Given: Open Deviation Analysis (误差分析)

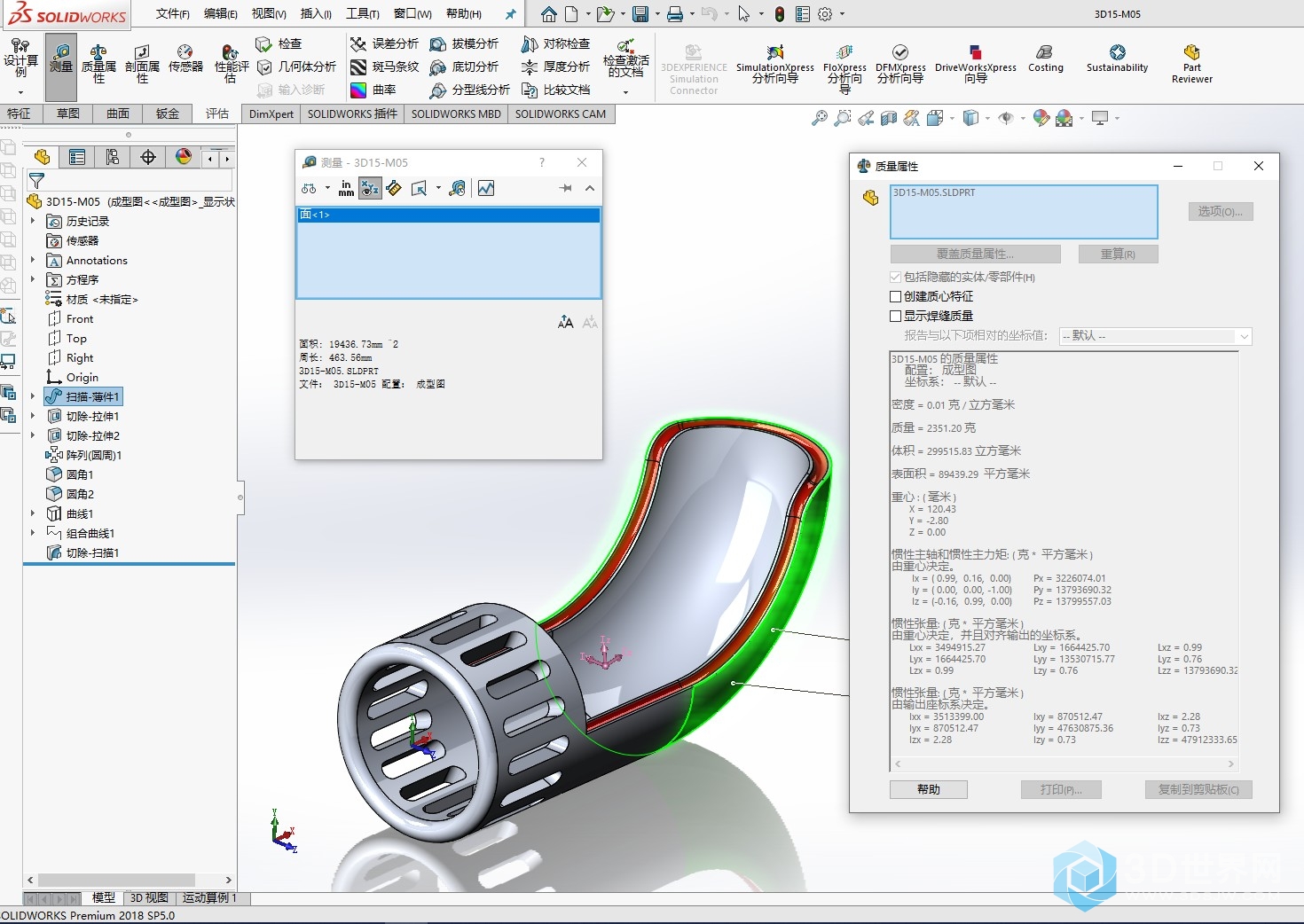Looking at the screenshot, I should point(384,43).
